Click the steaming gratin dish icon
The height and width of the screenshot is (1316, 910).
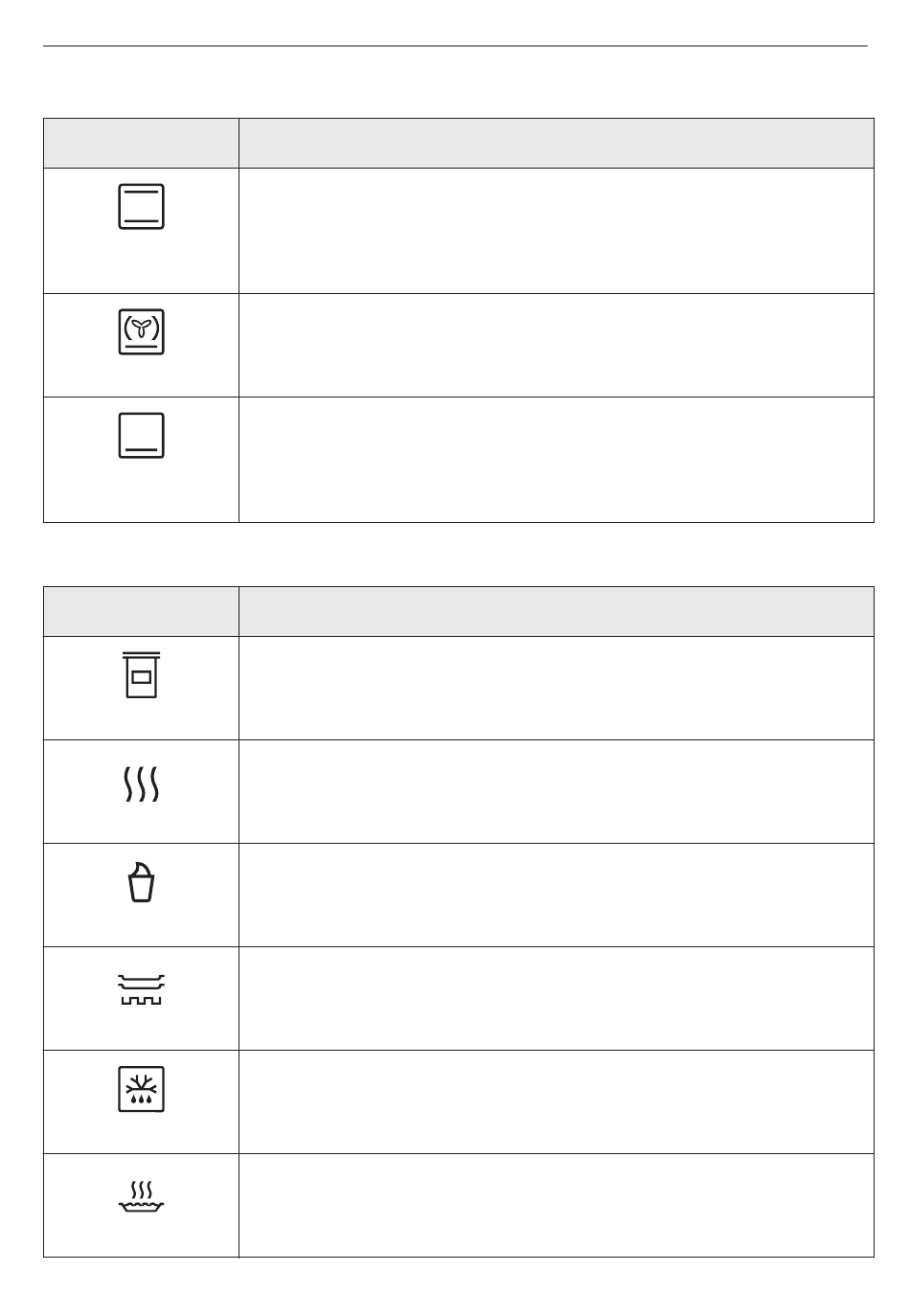point(142,1197)
